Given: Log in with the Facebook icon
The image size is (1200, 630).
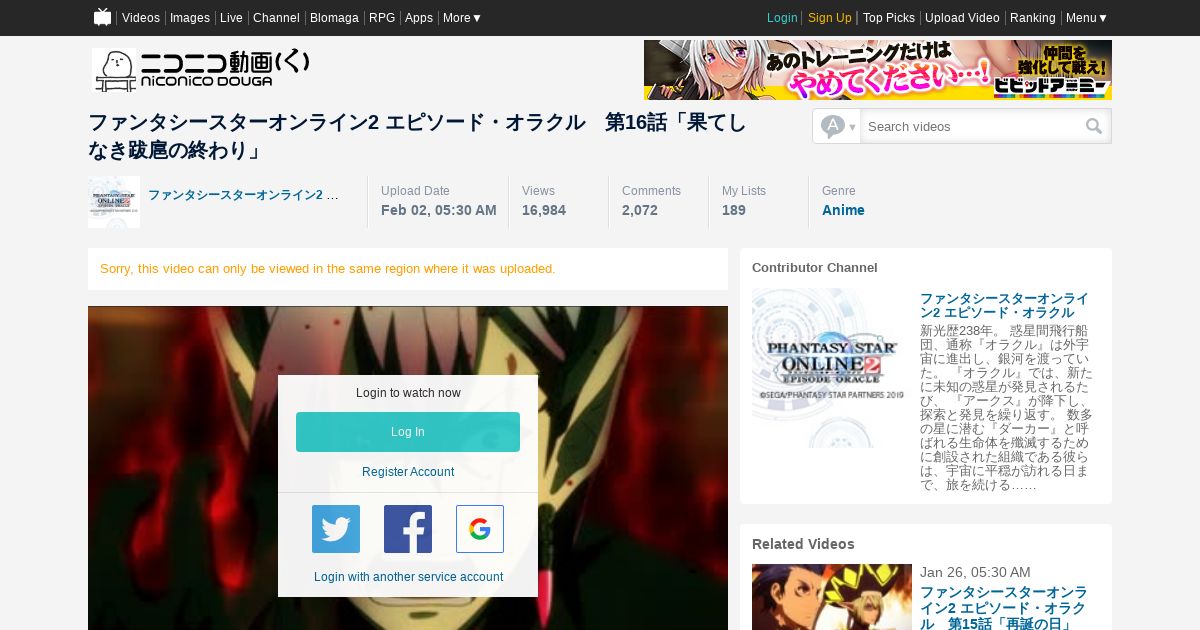Looking at the screenshot, I should click(408, 529).
